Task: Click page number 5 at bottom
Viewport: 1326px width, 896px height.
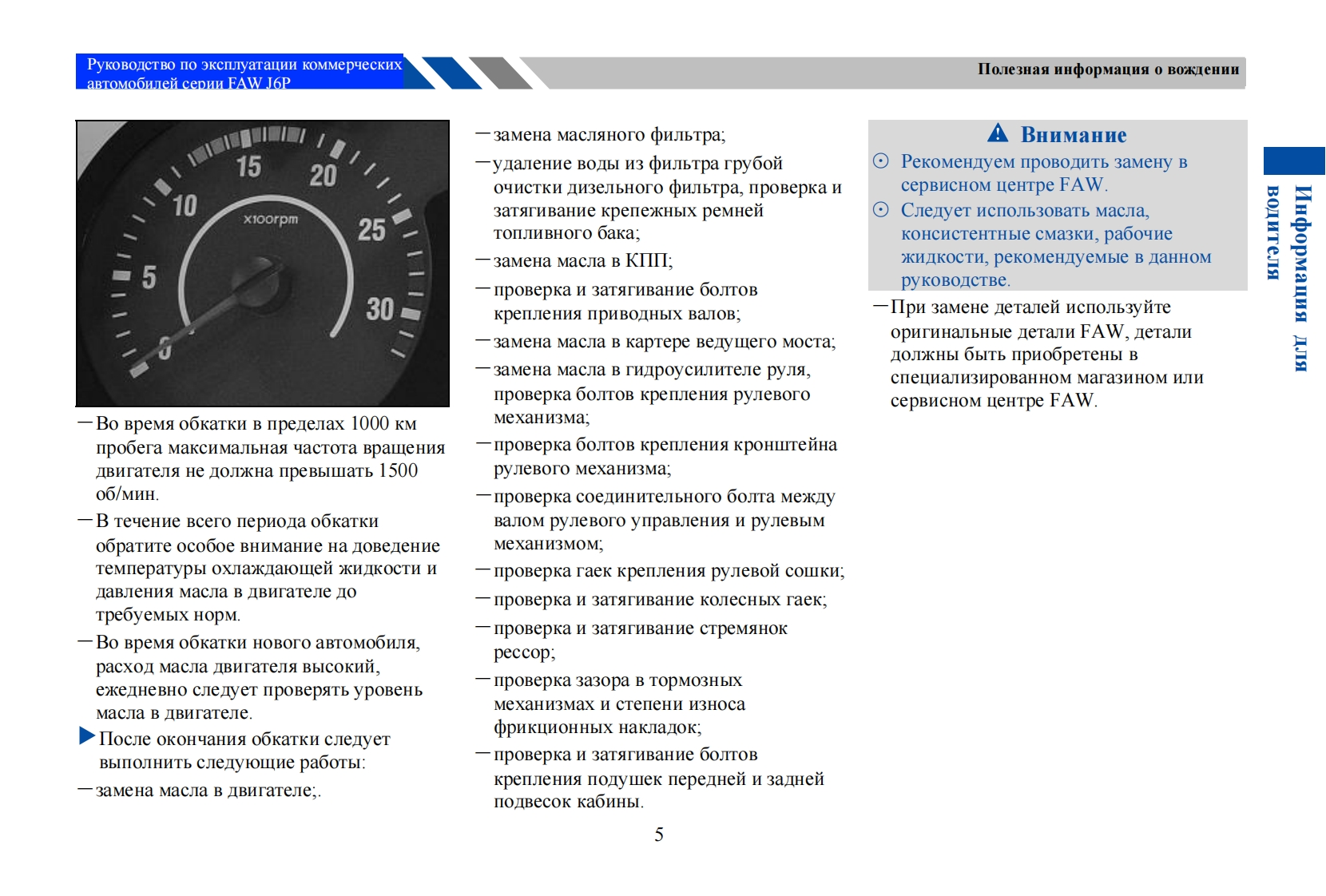Action: (x=659, y=835)
